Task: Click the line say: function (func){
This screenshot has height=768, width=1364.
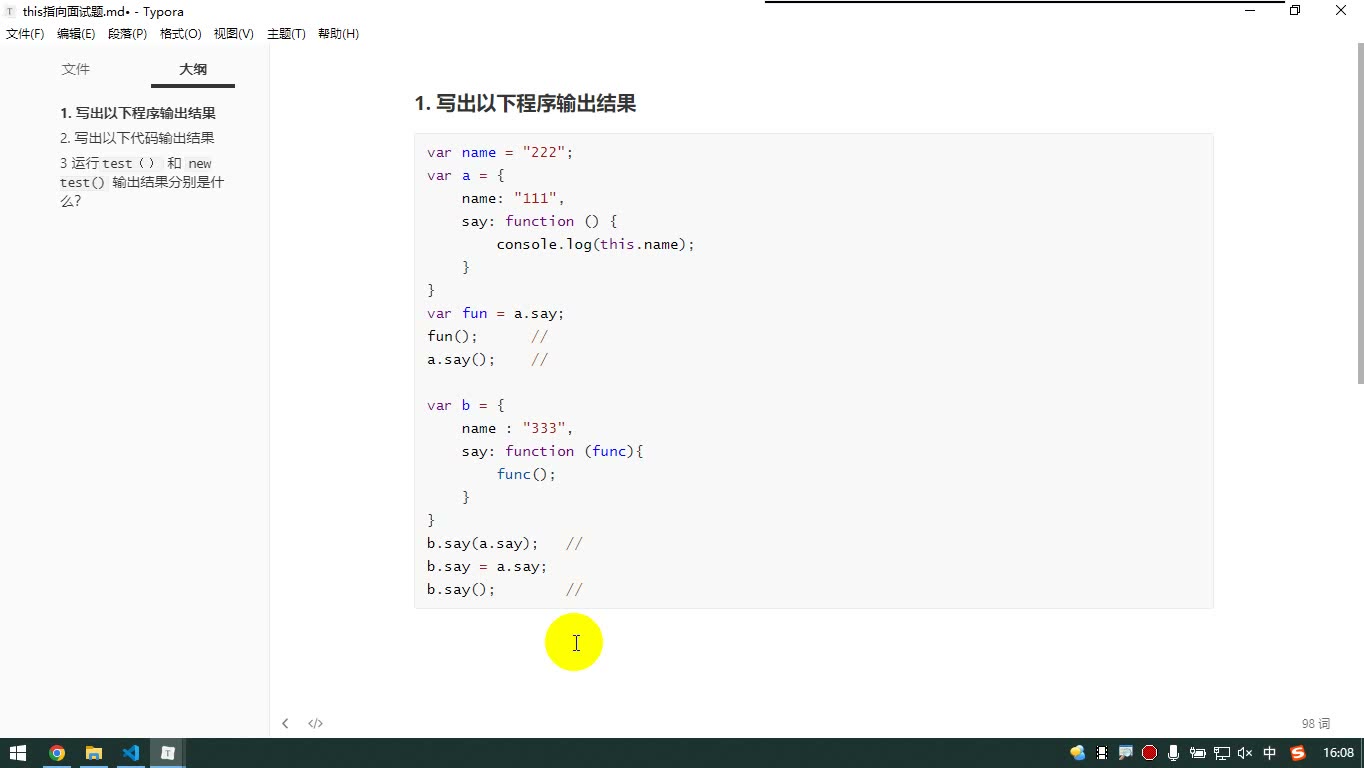Action: pos(552,451)
